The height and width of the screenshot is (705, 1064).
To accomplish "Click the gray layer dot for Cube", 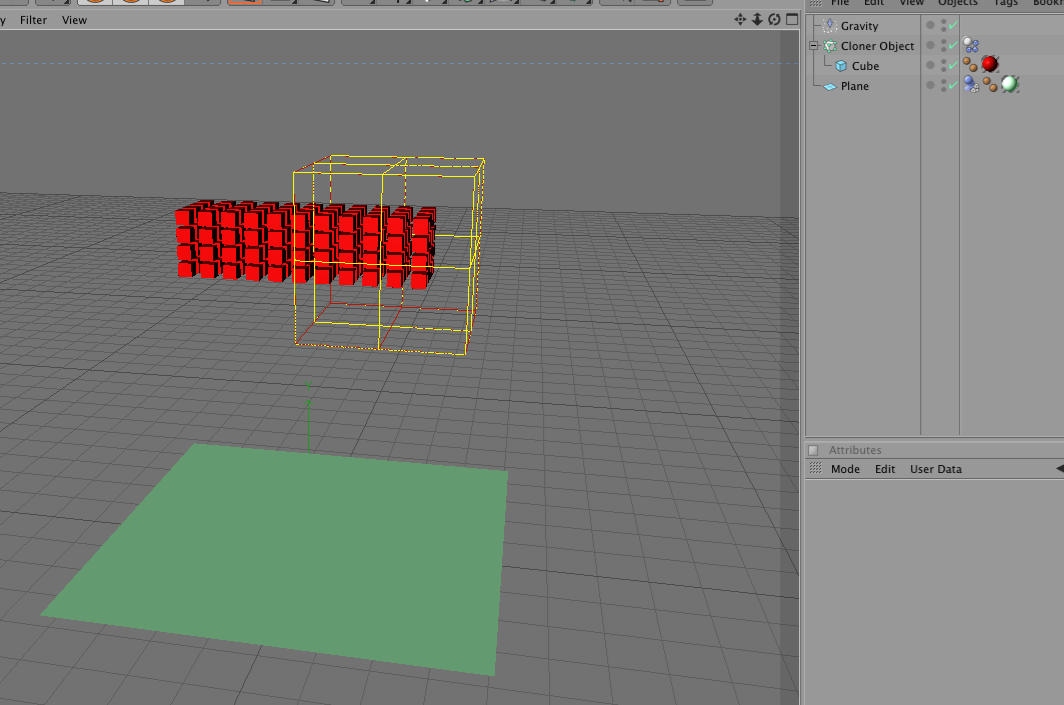I will pos(930,65).
